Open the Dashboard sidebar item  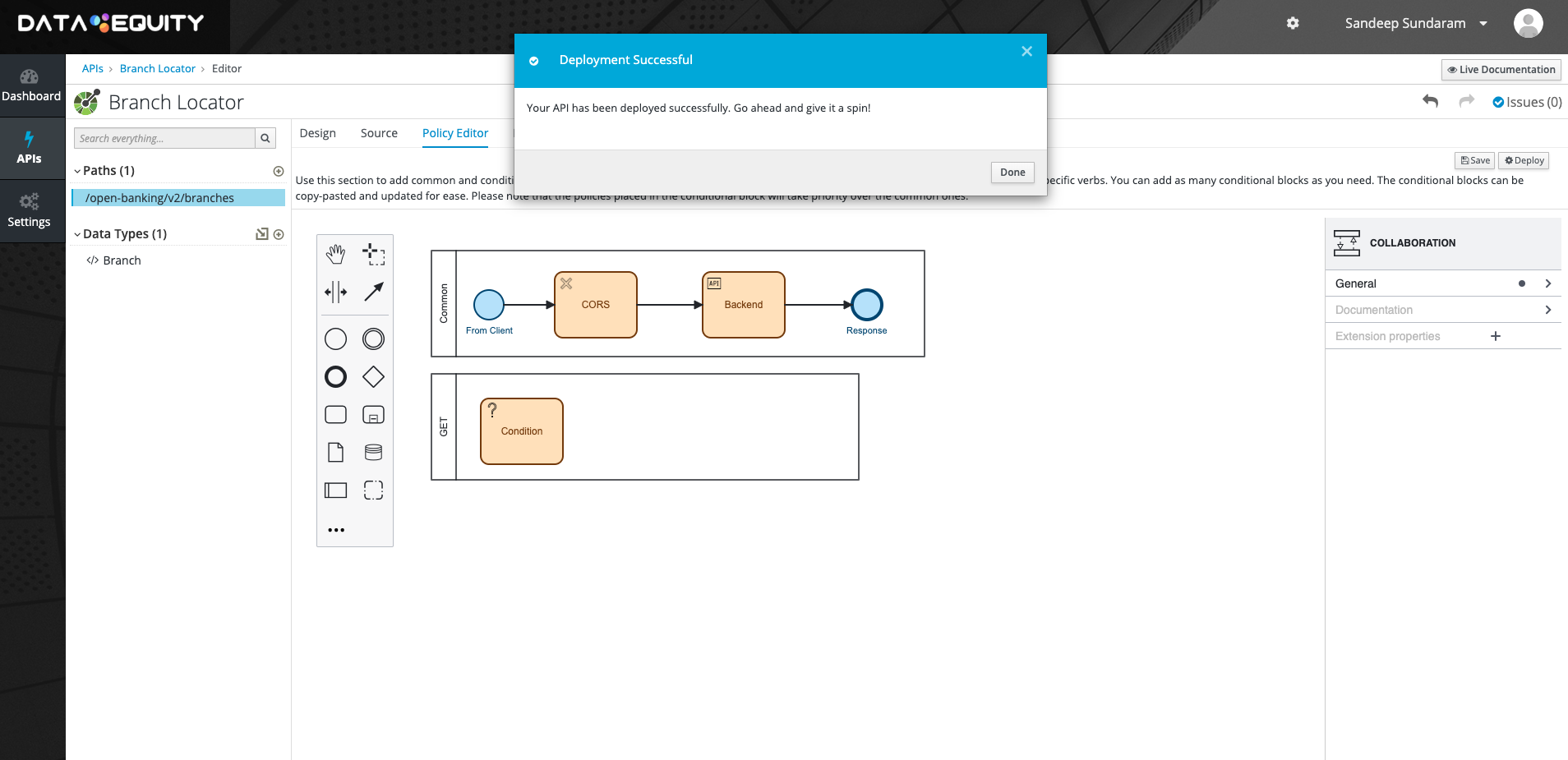[x=31, y=85]
